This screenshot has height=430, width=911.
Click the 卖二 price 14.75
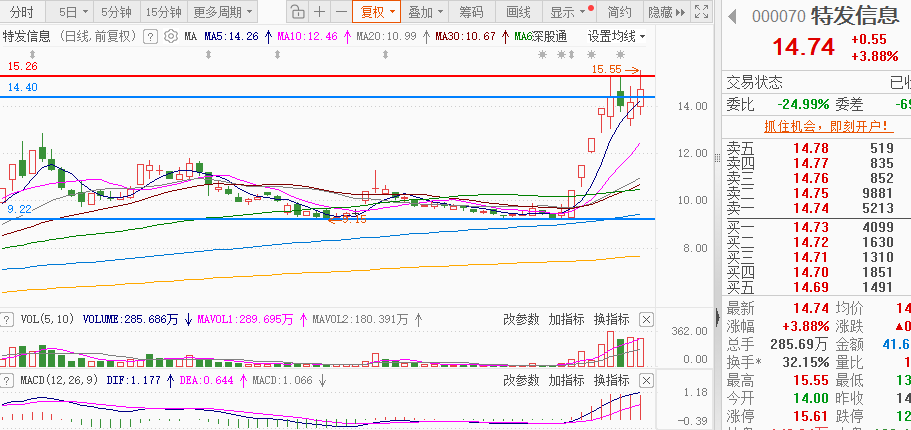pyautogui.click(x=811, y=193)
